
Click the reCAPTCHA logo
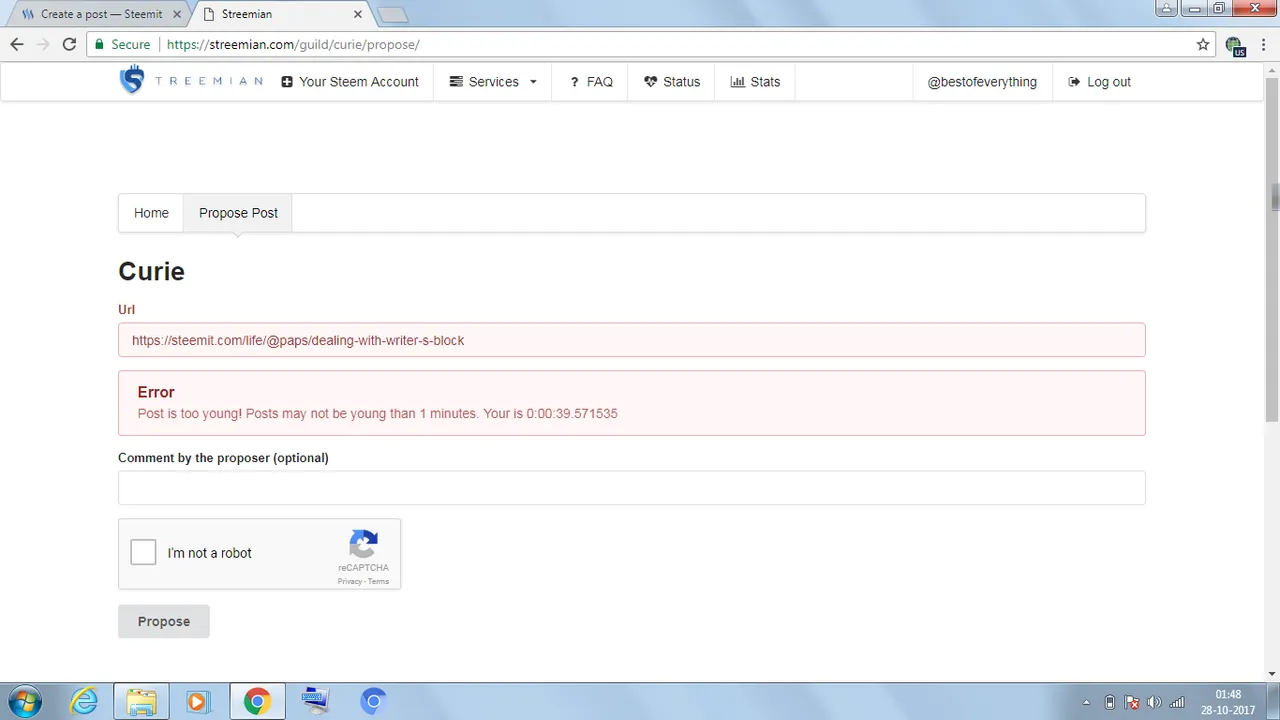click(x=363, y=545)
